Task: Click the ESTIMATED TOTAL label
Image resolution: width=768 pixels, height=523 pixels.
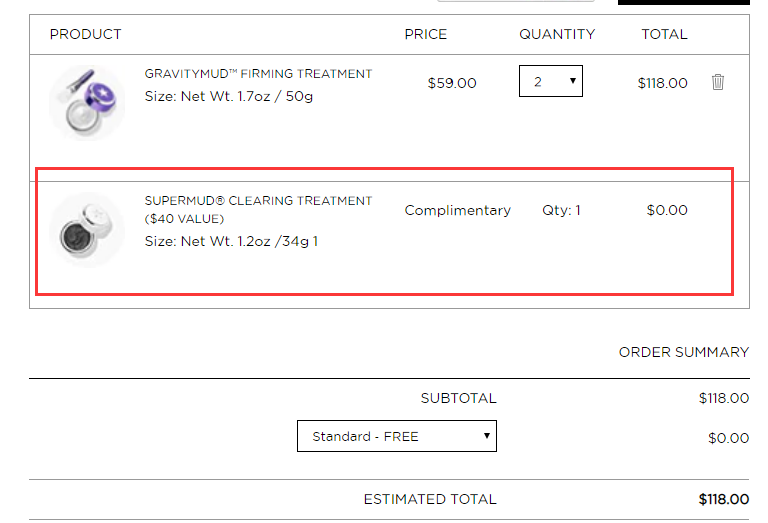Action: pyautogui.click(x=430, y=499)
